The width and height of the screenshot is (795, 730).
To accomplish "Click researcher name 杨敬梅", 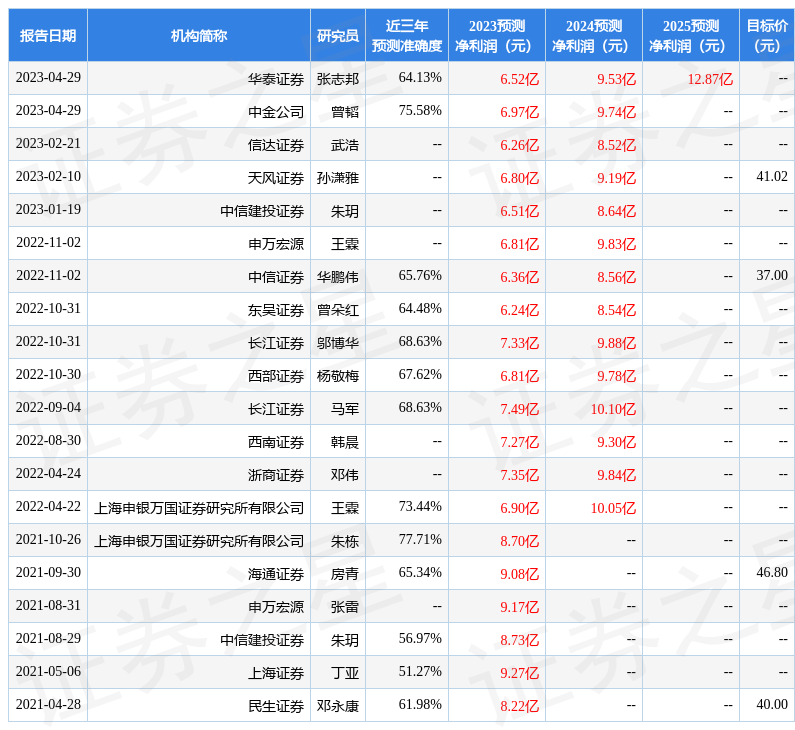I will click(x=338, y=376).
